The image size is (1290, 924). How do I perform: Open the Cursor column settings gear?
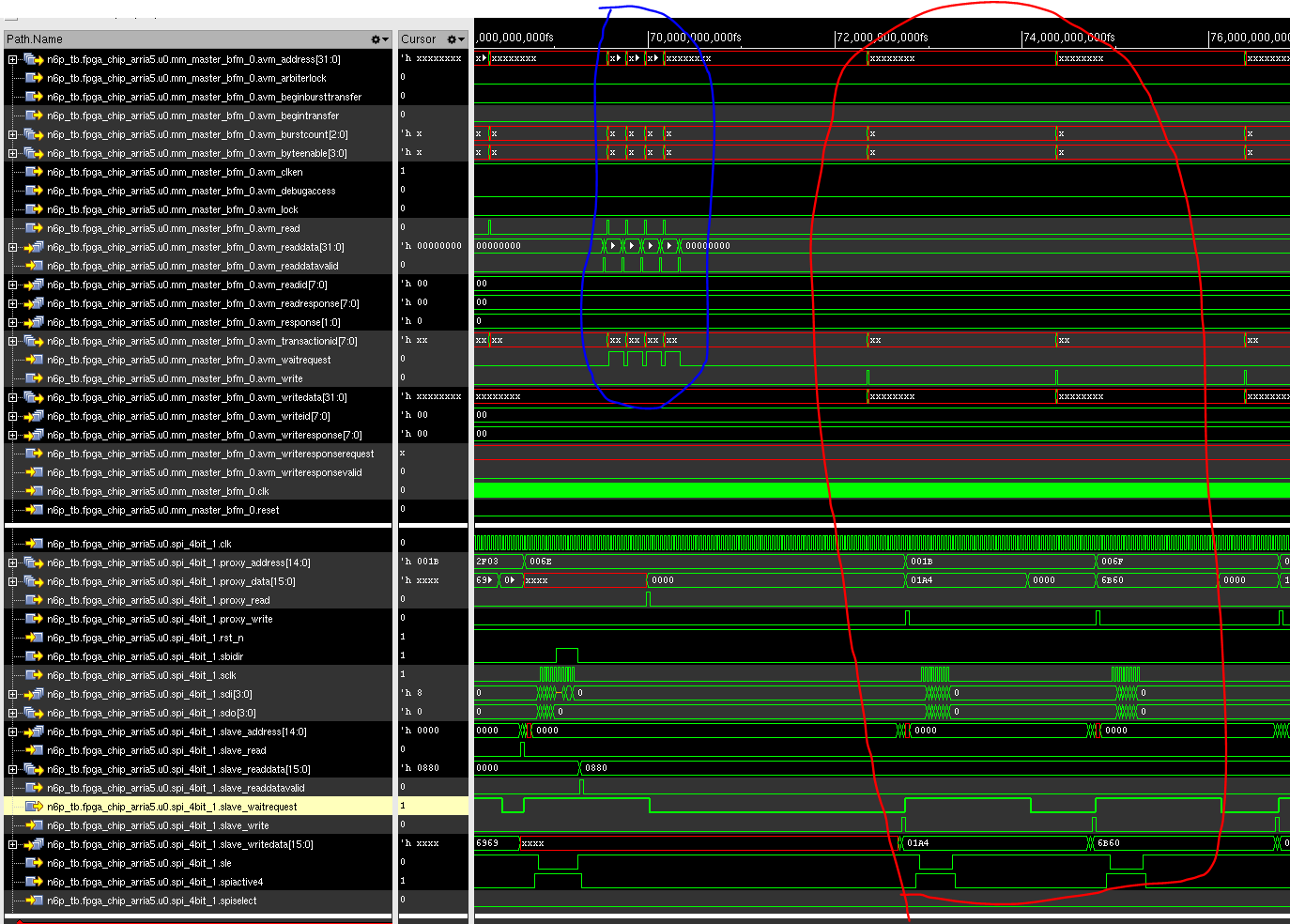[x=453, y=38]
